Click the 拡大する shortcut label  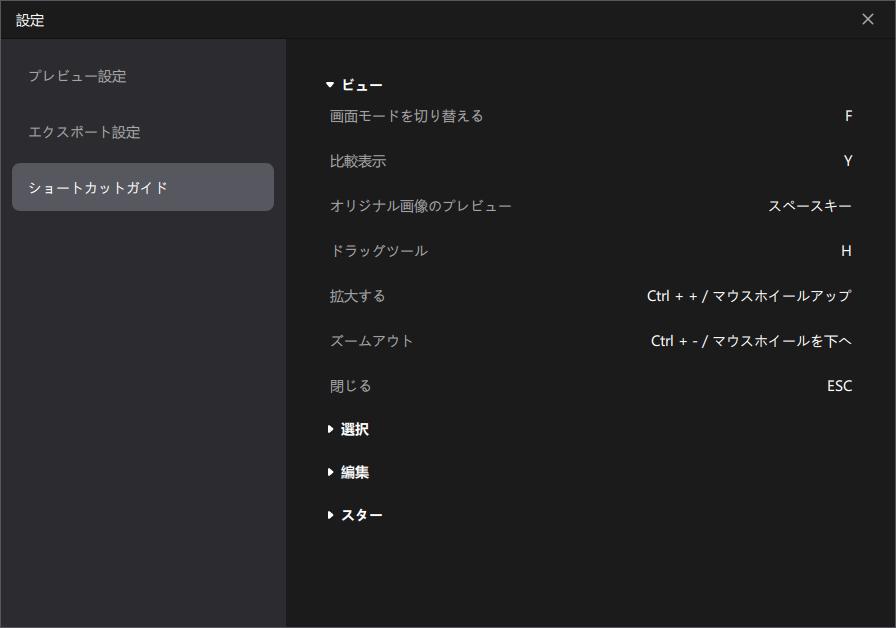(x=358, y=296)
